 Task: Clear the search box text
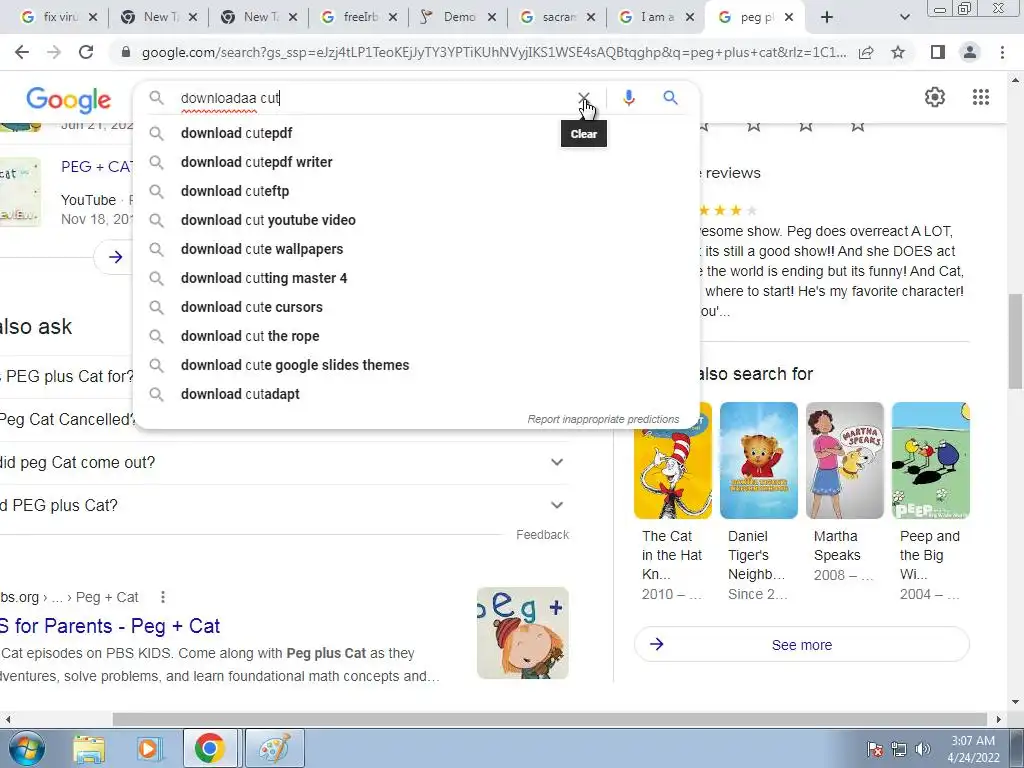click(583, 98)
